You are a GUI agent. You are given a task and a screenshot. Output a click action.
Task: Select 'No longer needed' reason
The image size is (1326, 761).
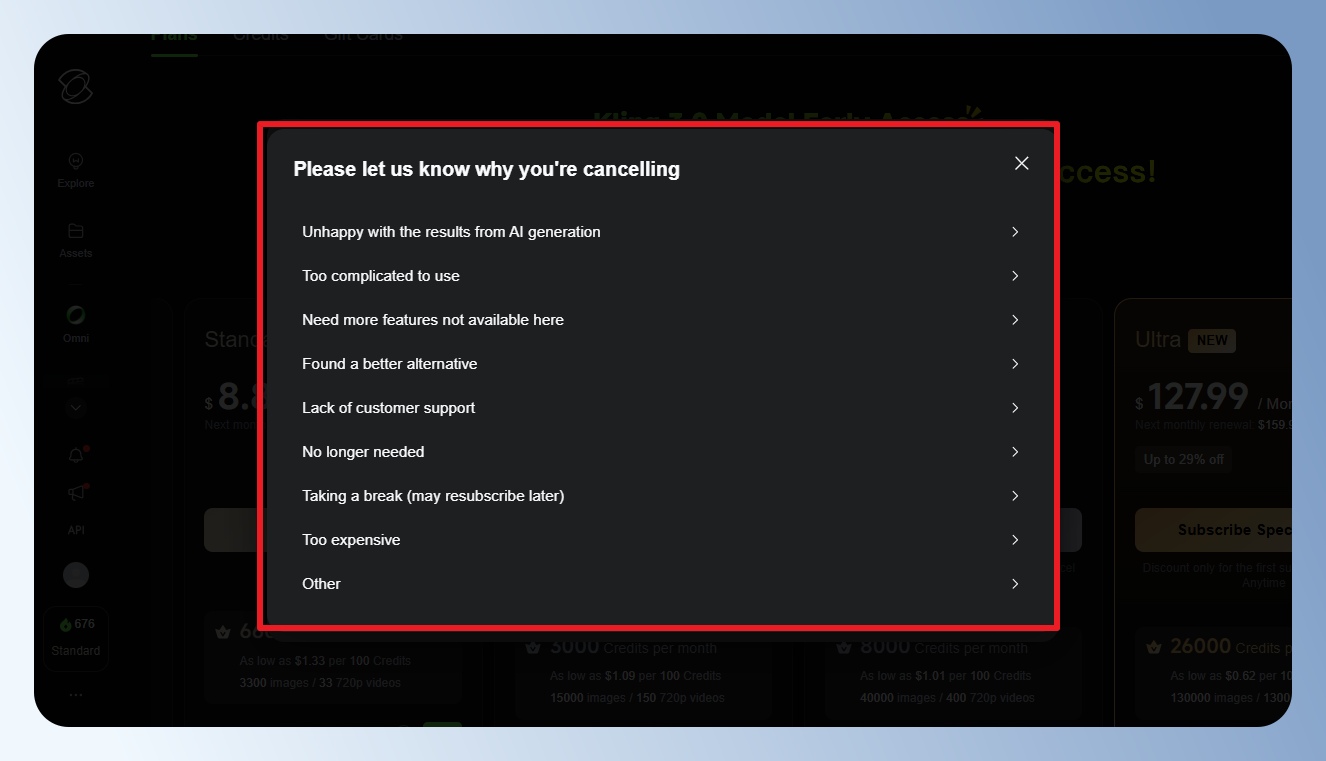(x=363, y=452)
